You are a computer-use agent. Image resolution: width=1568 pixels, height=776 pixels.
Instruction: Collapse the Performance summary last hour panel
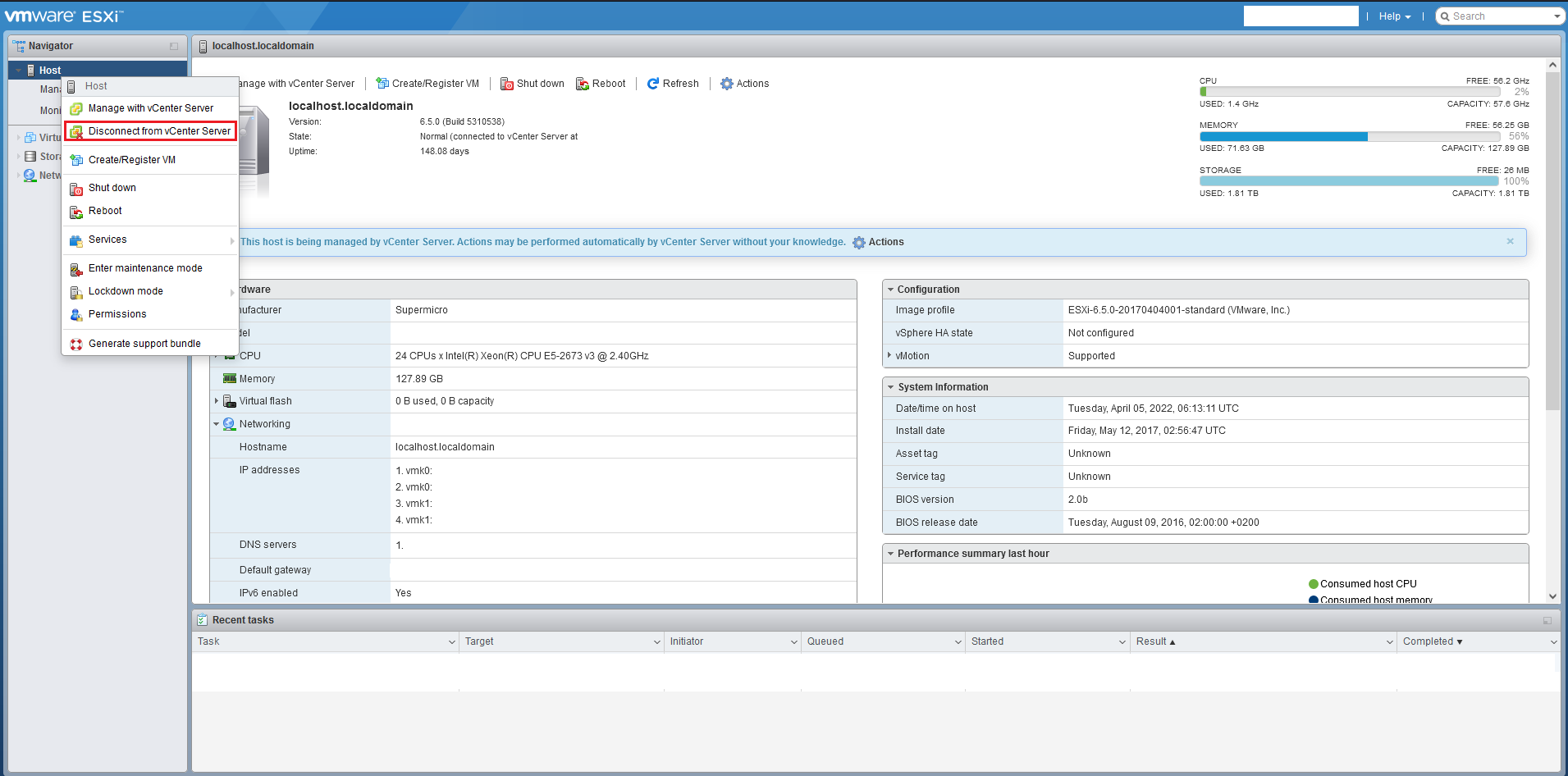pos(890,554)
